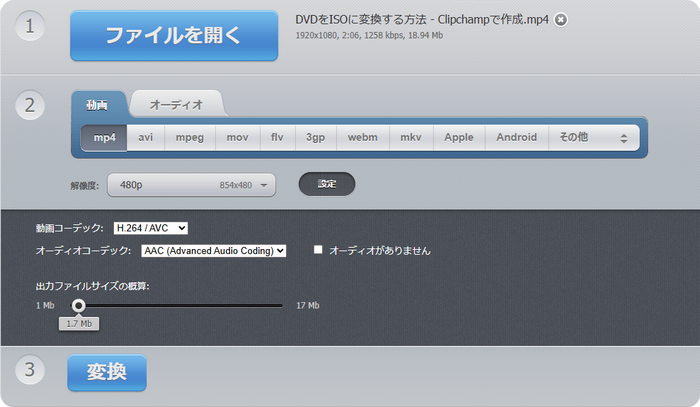Select the webm format
The image size is (700, 407).
(x=362, y=137)
